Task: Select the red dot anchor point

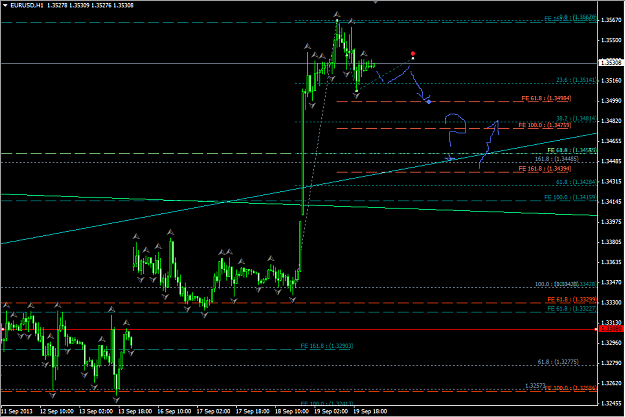Action: coord(413,53)
